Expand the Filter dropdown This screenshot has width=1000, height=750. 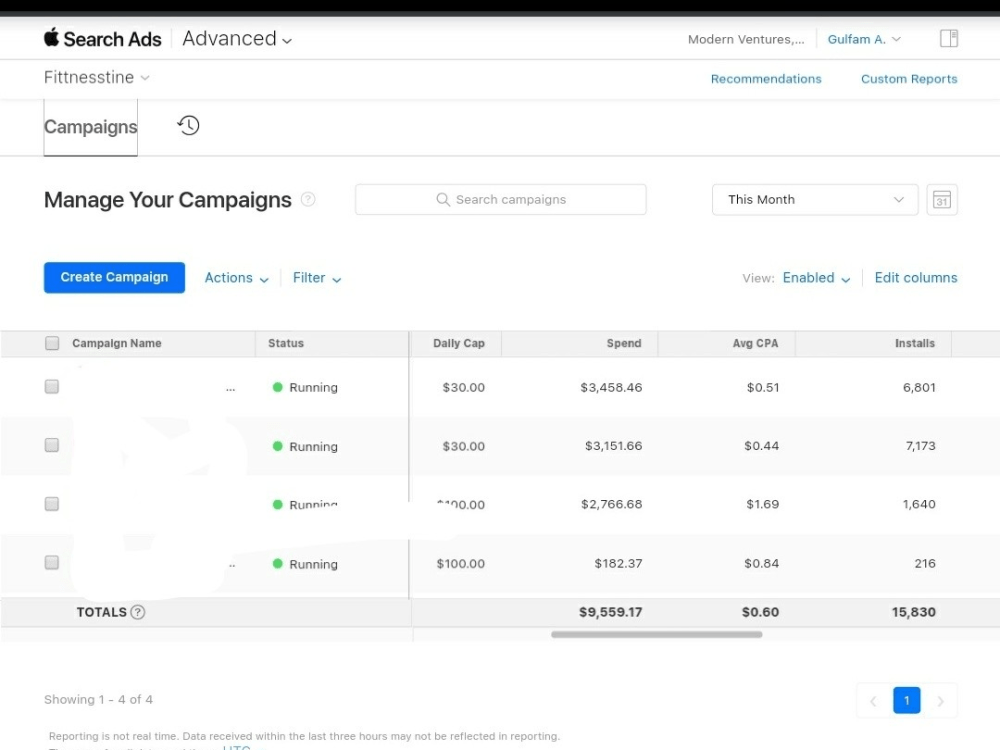(317, 278)
